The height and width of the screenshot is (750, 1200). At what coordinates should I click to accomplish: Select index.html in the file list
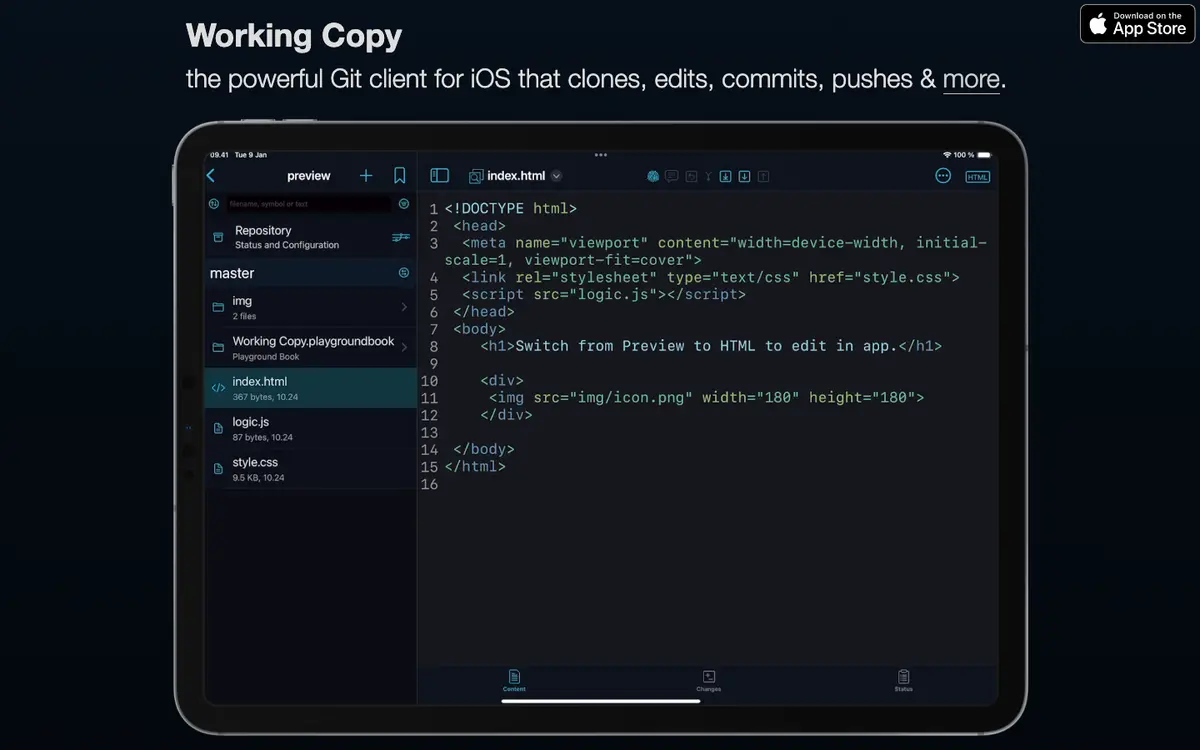point(310,388)
